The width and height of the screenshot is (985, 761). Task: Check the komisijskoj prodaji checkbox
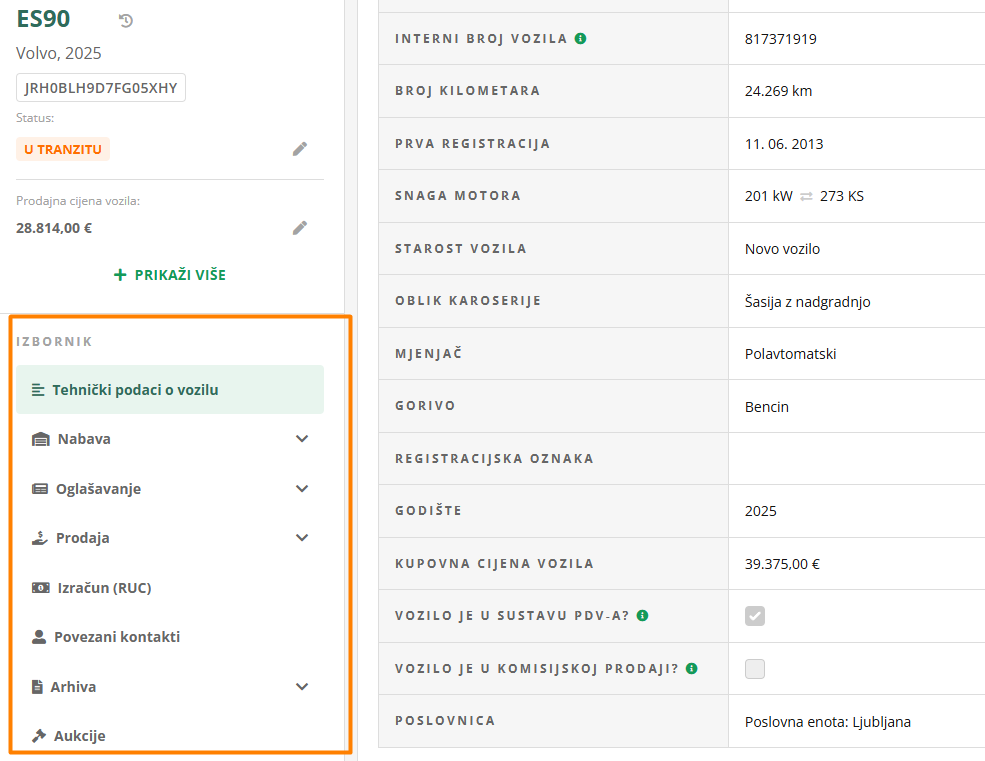[x=755, y=669]
